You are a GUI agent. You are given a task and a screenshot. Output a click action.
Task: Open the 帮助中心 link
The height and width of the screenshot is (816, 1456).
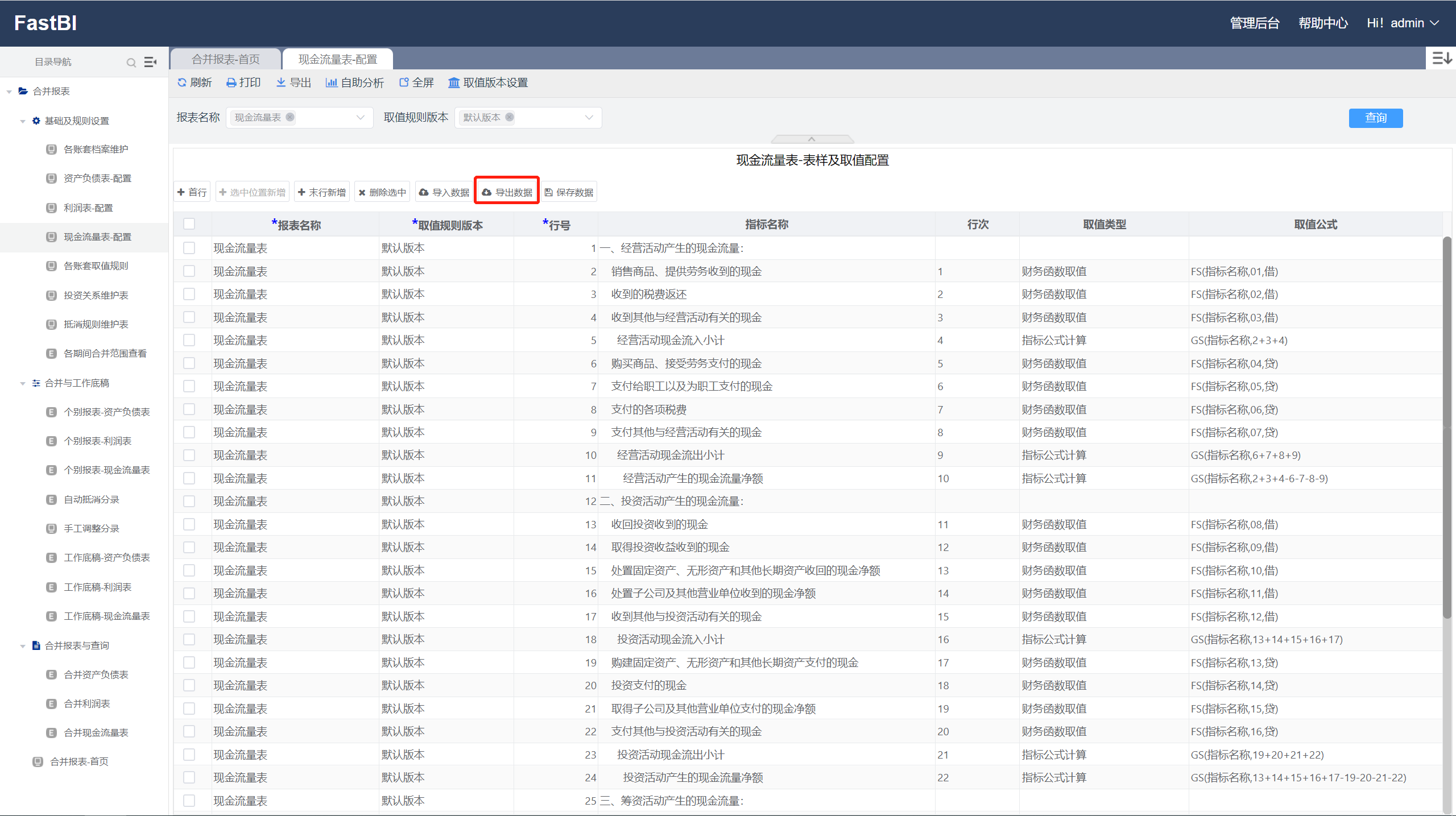click(x=1323, y=23)
